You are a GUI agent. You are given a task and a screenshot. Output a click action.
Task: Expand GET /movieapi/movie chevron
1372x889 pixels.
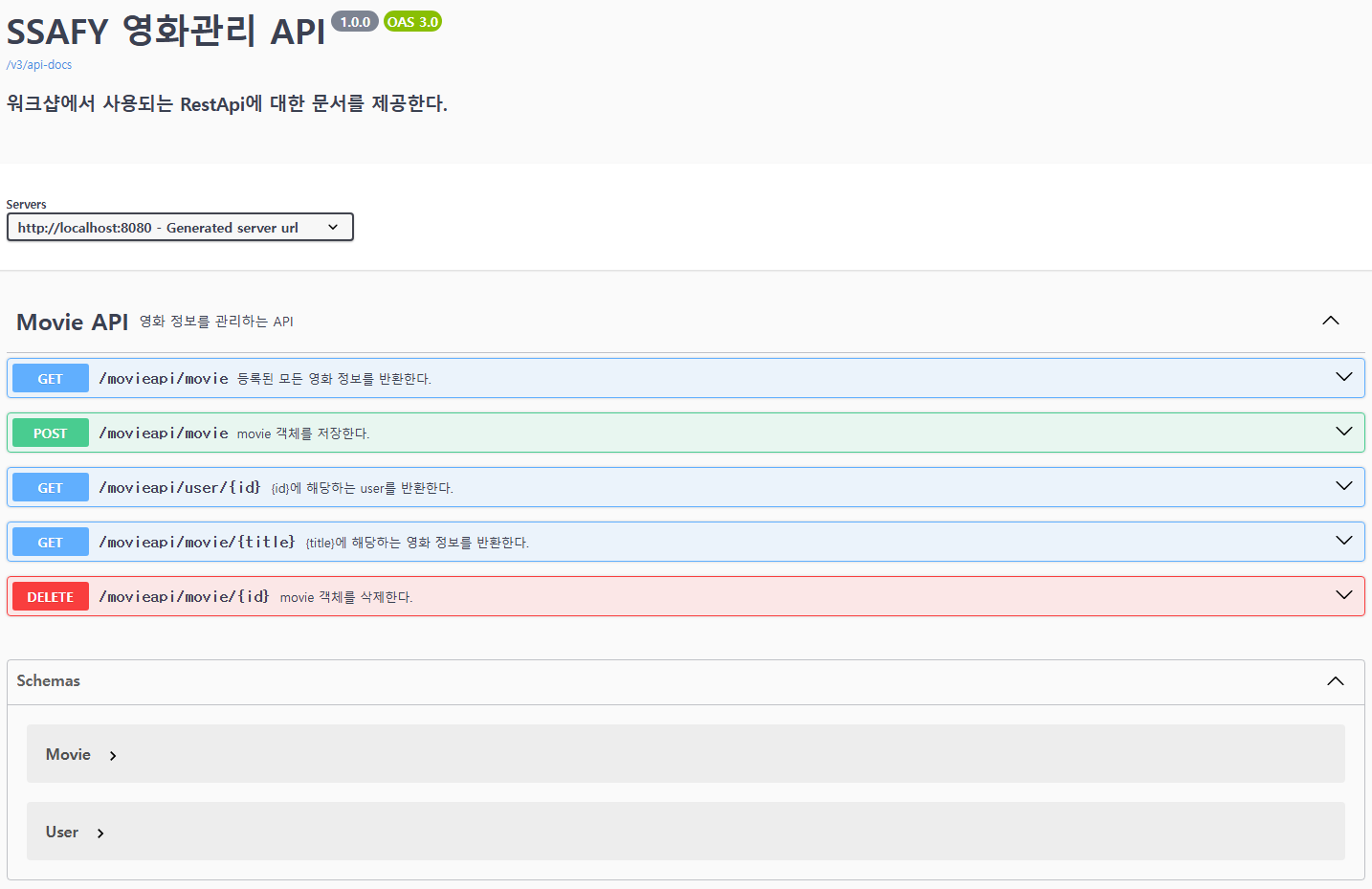coord(1344,377)
